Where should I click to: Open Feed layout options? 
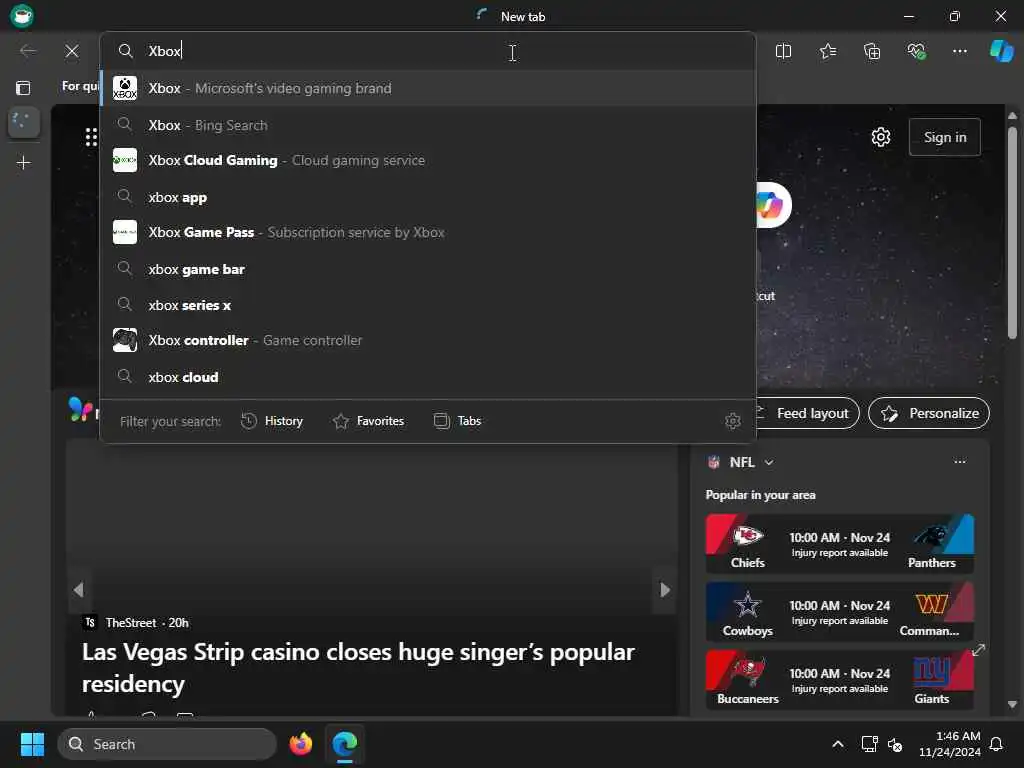808,413
